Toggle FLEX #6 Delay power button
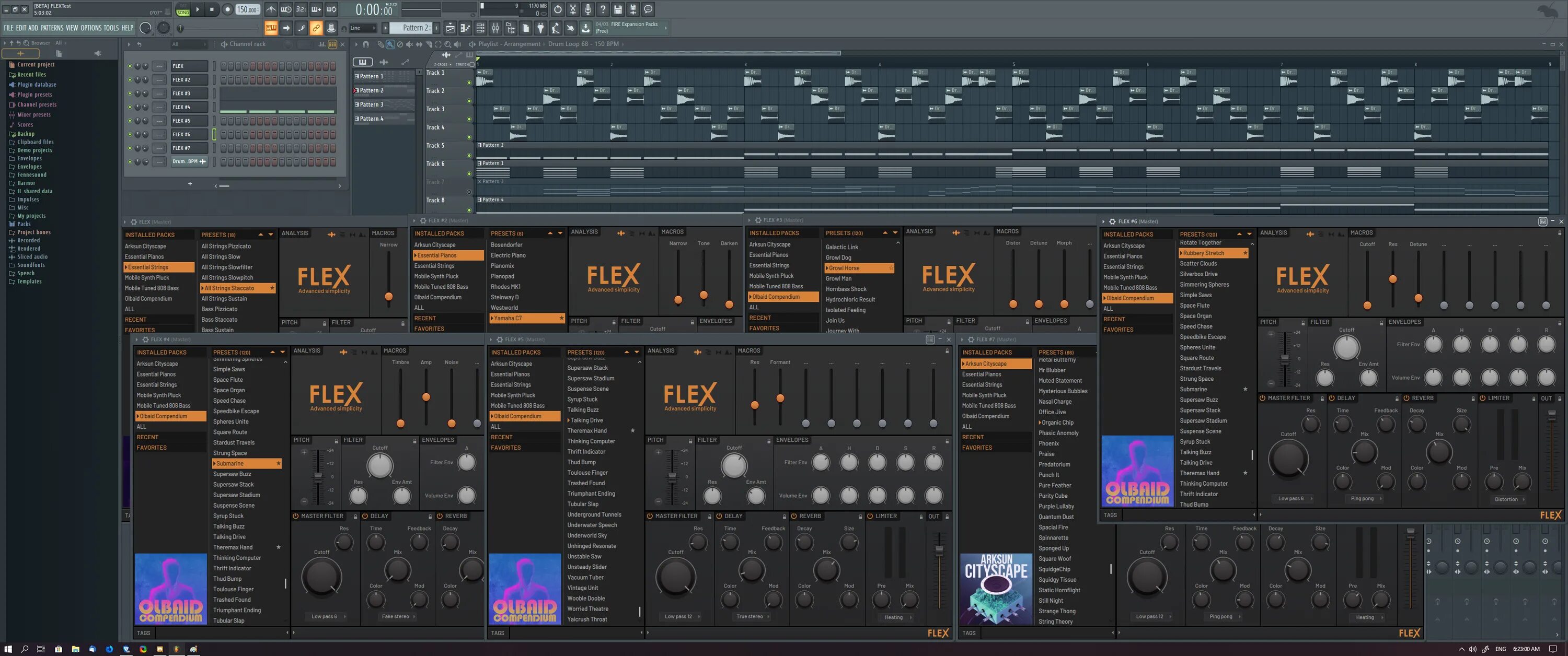Viewport: 1568px width, 656px height. coord(1332,399)
